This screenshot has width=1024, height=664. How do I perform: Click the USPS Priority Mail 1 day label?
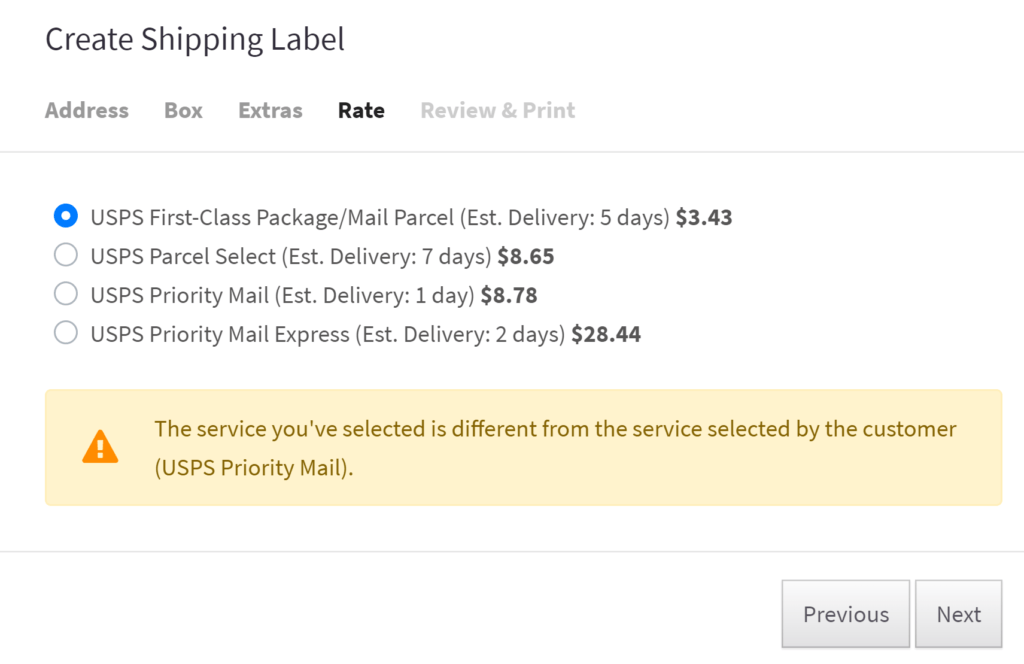pyautogui.click(x=313, y=296)
